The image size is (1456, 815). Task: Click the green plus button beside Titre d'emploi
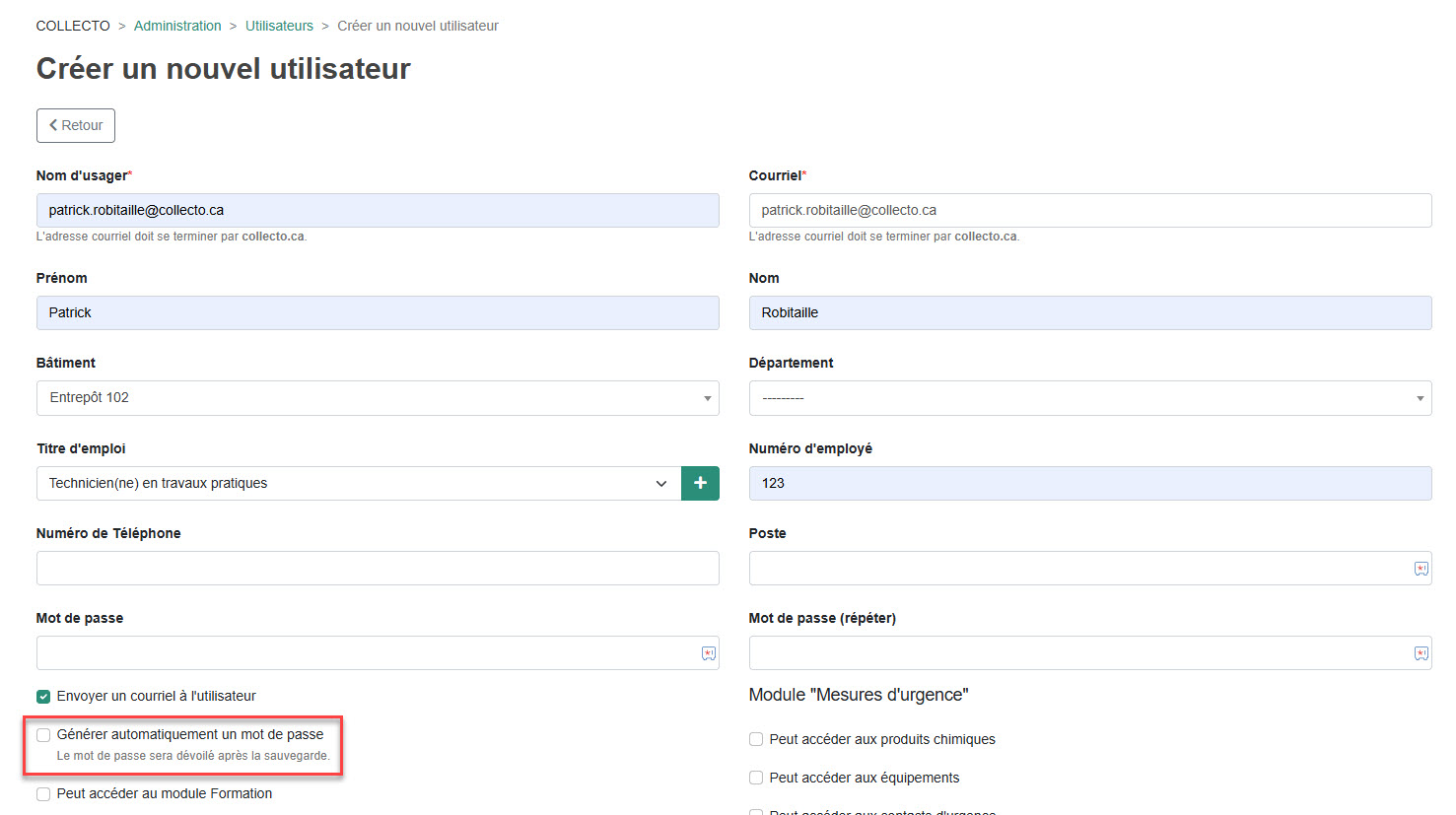click(x=700, y=483)
